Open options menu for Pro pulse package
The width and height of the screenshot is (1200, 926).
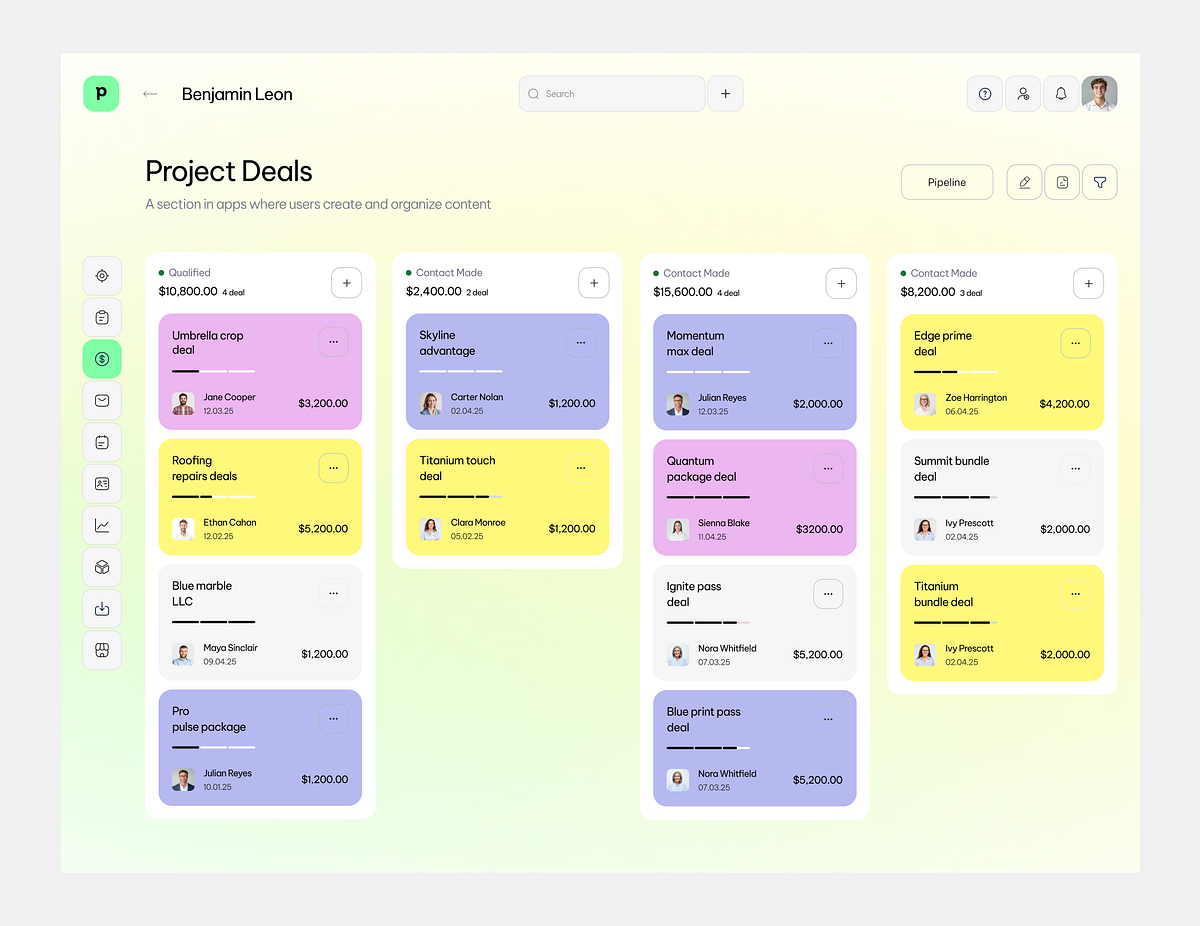click(x=333, y=718)
